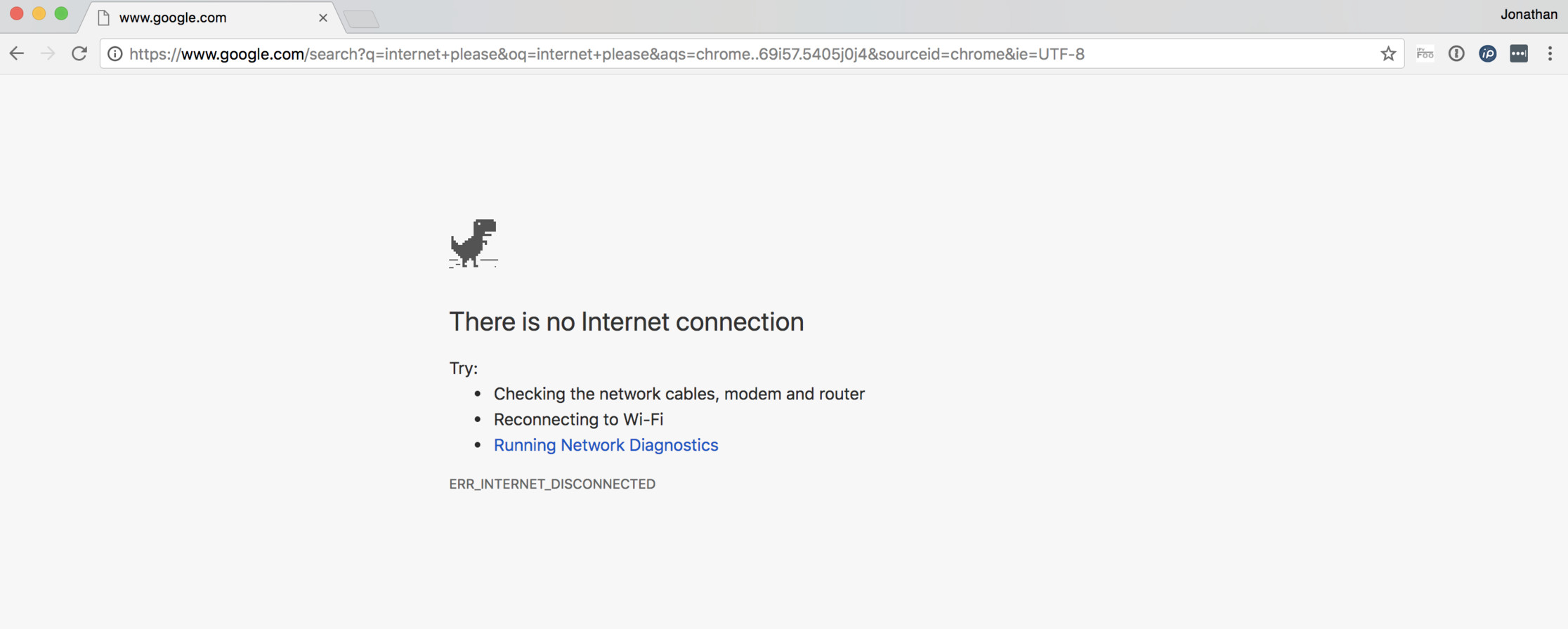This screenshot has height=629, width=1568.
Task: Click the dinosaur to start the offline game
Action: 473,244
